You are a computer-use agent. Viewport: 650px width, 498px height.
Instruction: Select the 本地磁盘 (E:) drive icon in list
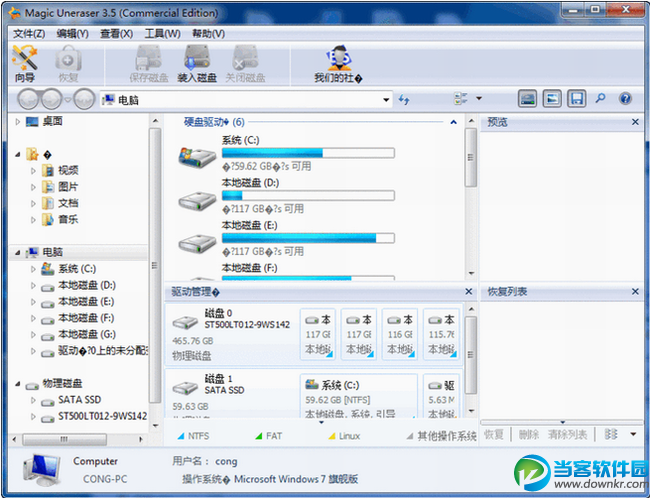coord(197,244)
